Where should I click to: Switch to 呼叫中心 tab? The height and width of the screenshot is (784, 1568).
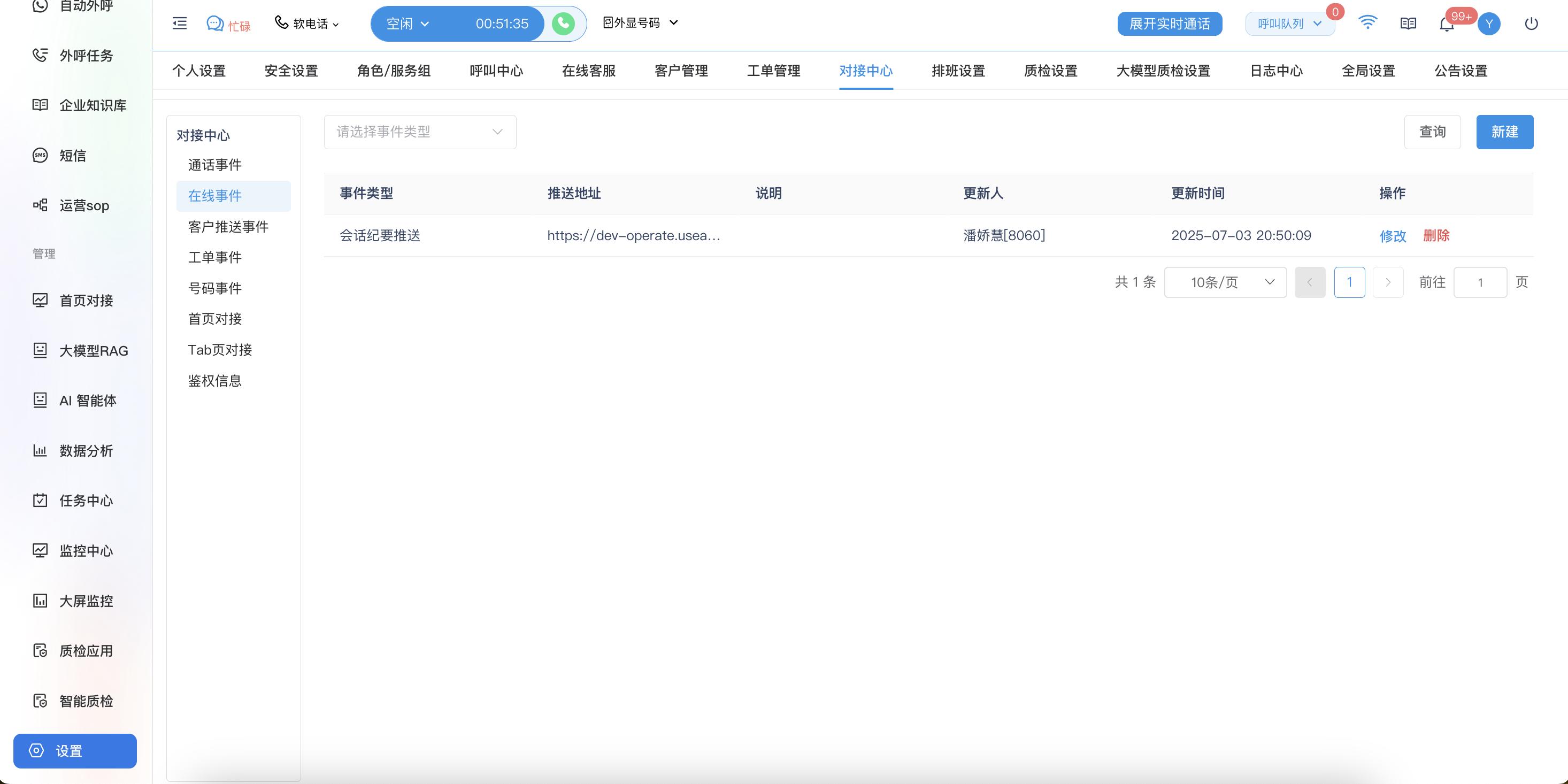click(x=496, y=71)
